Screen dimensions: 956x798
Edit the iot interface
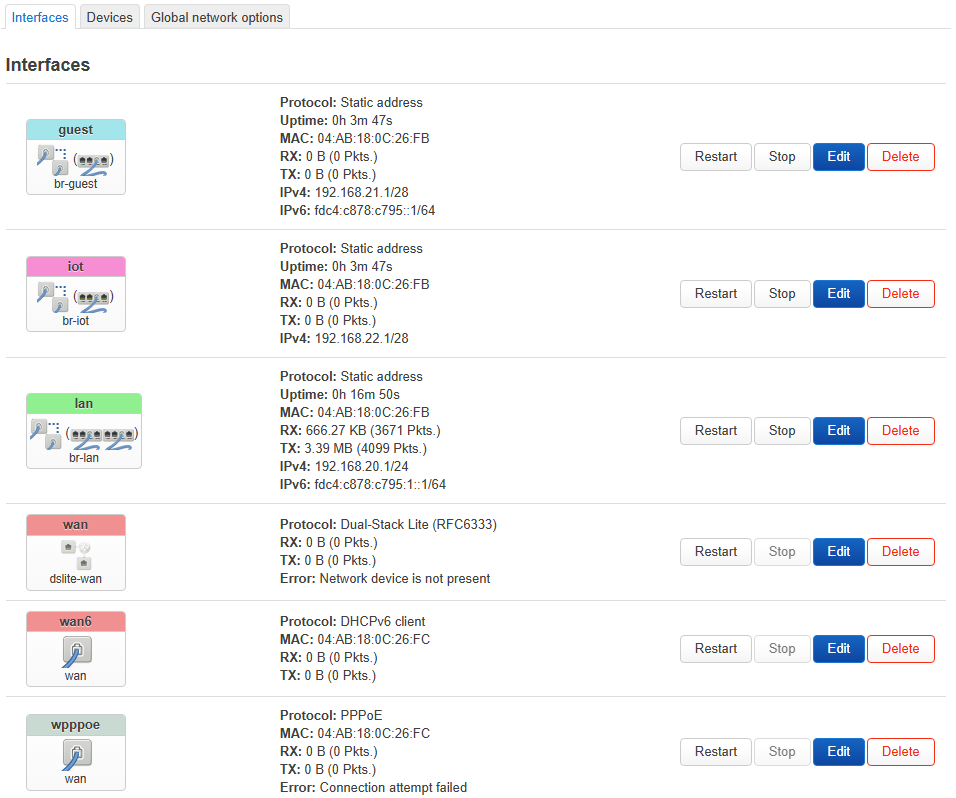[x=839, y=294]
